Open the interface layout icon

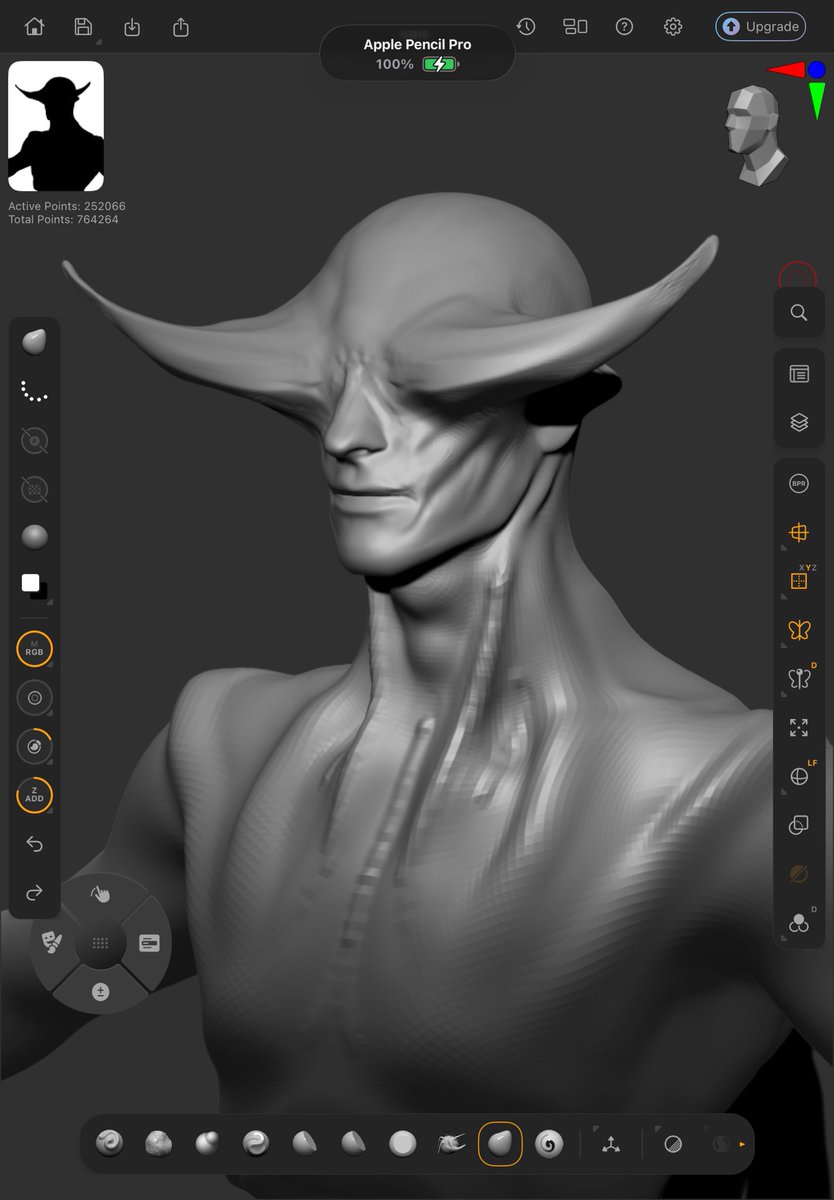tap(575, 27)
